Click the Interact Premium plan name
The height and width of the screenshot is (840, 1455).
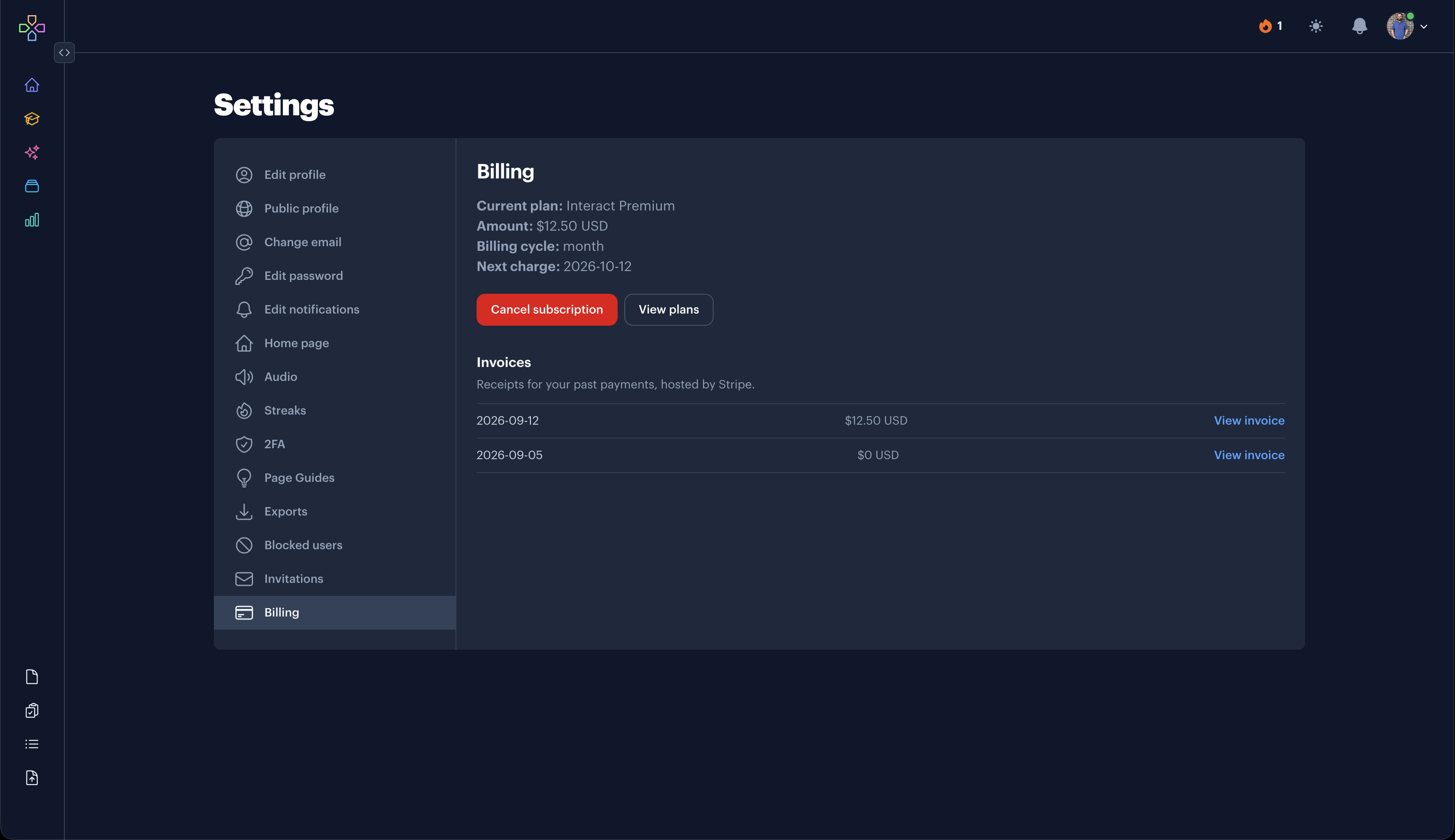pyautogui.click(x=621, y=206)
